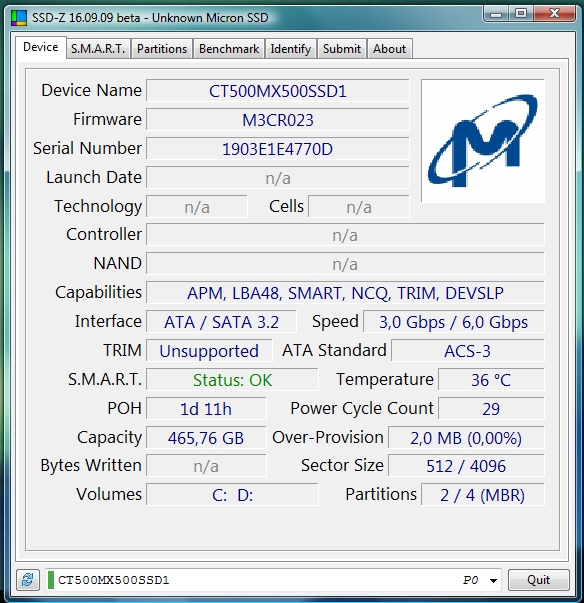Click the Capabilities value APM, LBA48, SMART
This screenshot has width=584, height=603.
point(345,293)
